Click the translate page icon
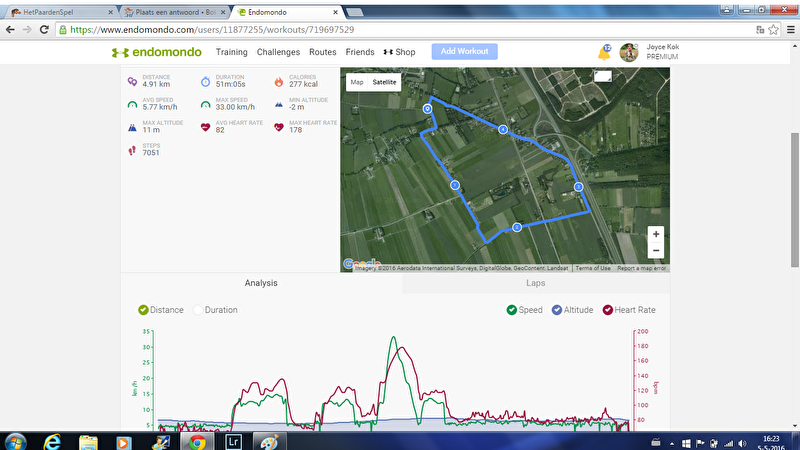 coord(760,30)
